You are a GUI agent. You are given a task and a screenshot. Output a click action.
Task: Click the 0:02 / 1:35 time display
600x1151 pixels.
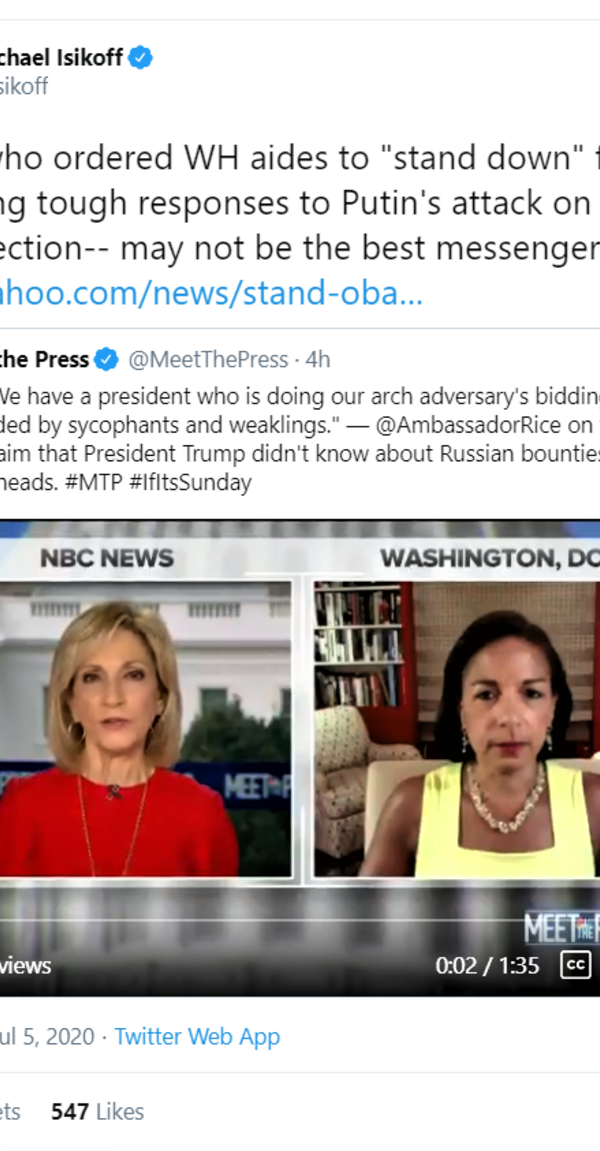[487, 965]
